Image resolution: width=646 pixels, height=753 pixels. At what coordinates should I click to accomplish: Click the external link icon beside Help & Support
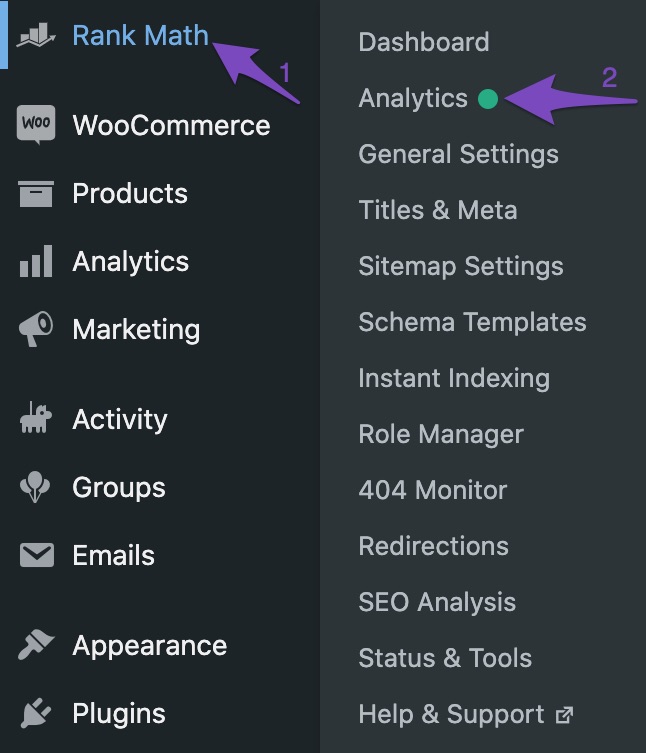tap(564, 715)
